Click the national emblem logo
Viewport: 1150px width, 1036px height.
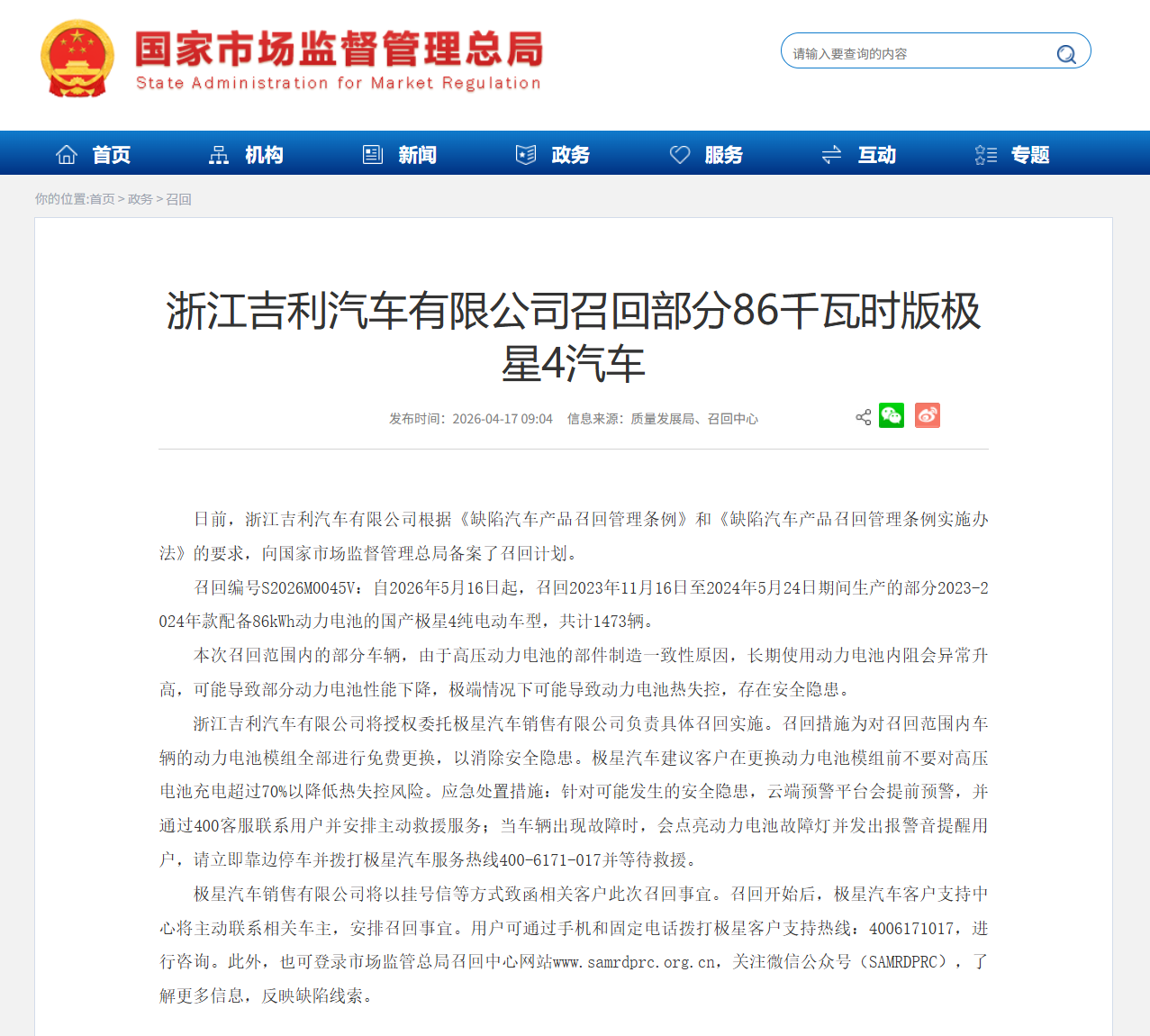tap(77, 59)
